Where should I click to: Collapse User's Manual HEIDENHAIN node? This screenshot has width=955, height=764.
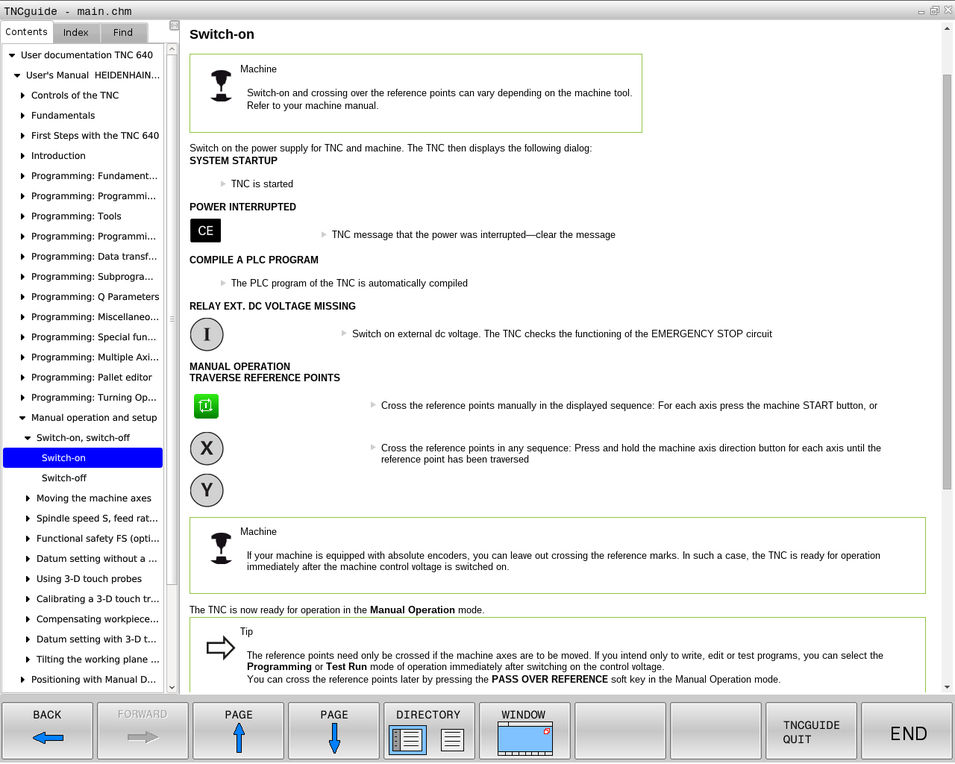click(x=17, y=76)
